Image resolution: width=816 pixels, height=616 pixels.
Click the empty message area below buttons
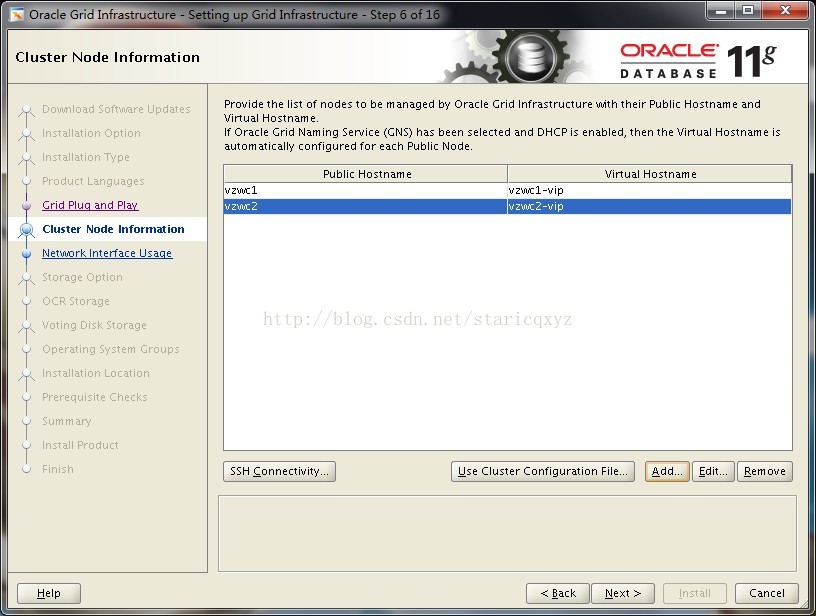pos(507,533)
